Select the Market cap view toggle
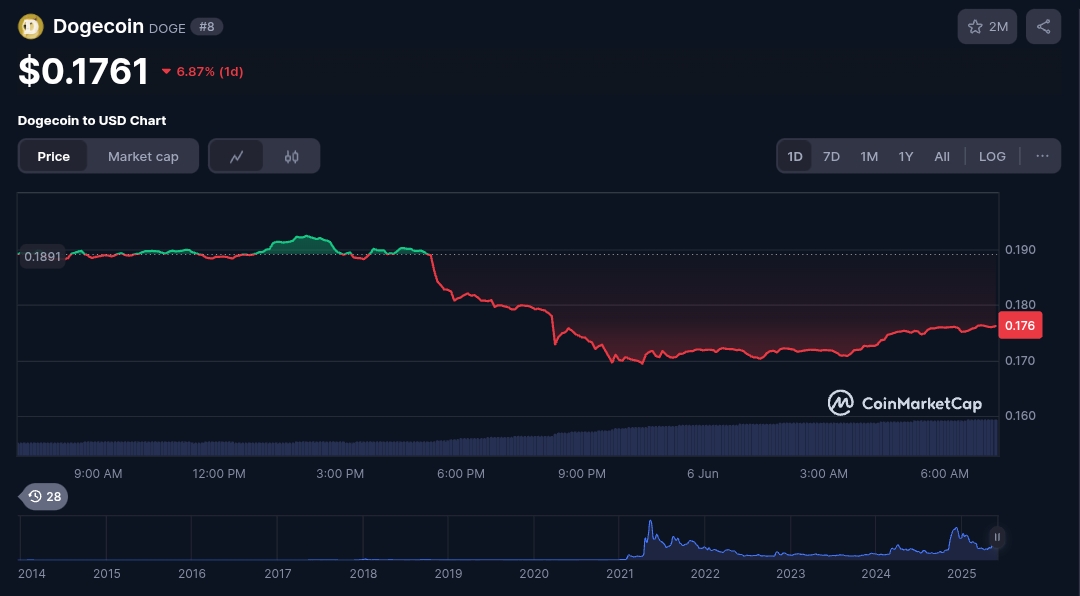The height and width of the screenshot is (596, 1080). click(143, 156)
